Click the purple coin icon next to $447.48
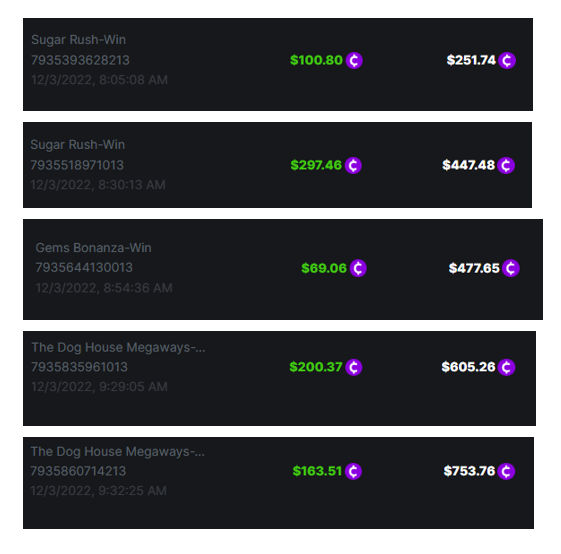561x554 pixels. [x=506, y=165]
